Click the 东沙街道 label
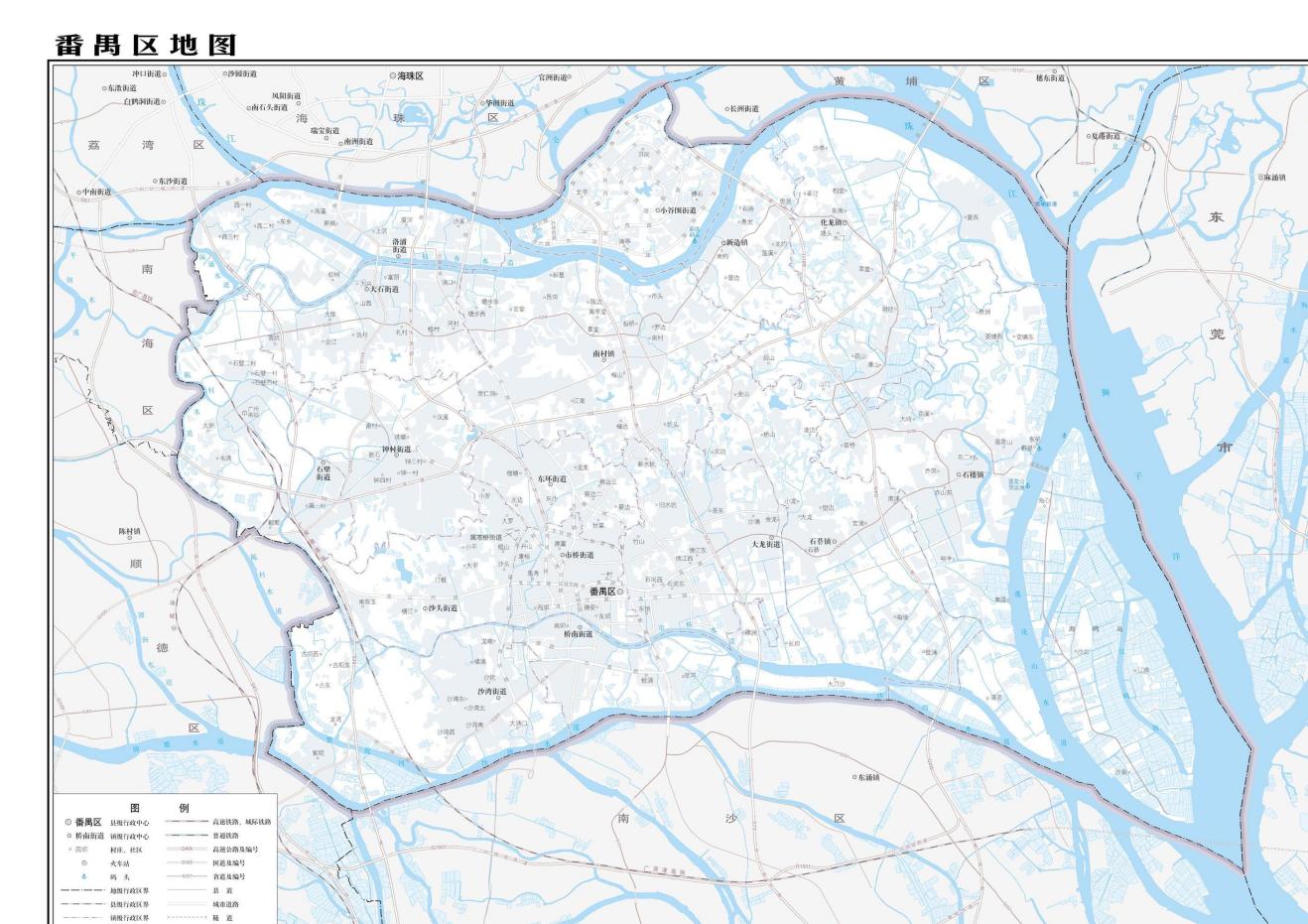The image size is (1308, 924). click(173, 182)
